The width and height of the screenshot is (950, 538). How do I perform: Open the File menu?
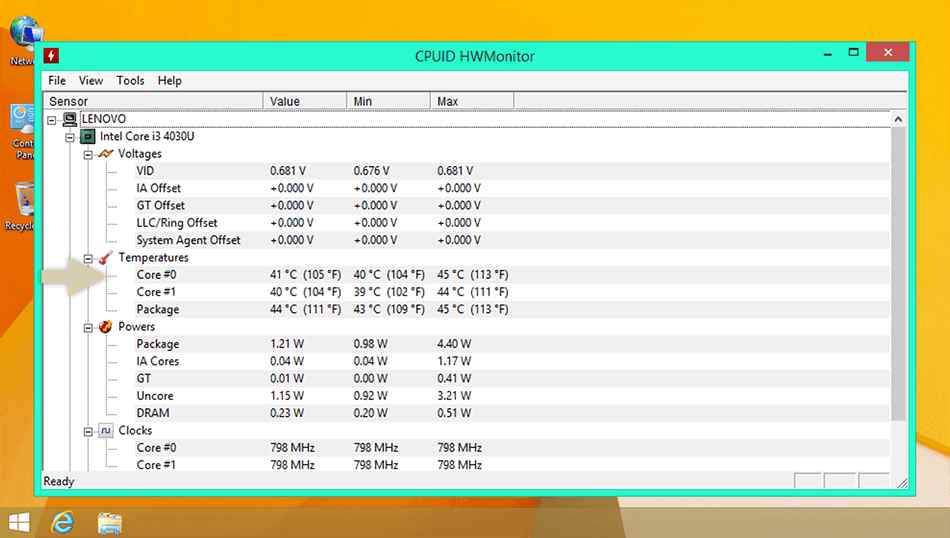[57, 81]
